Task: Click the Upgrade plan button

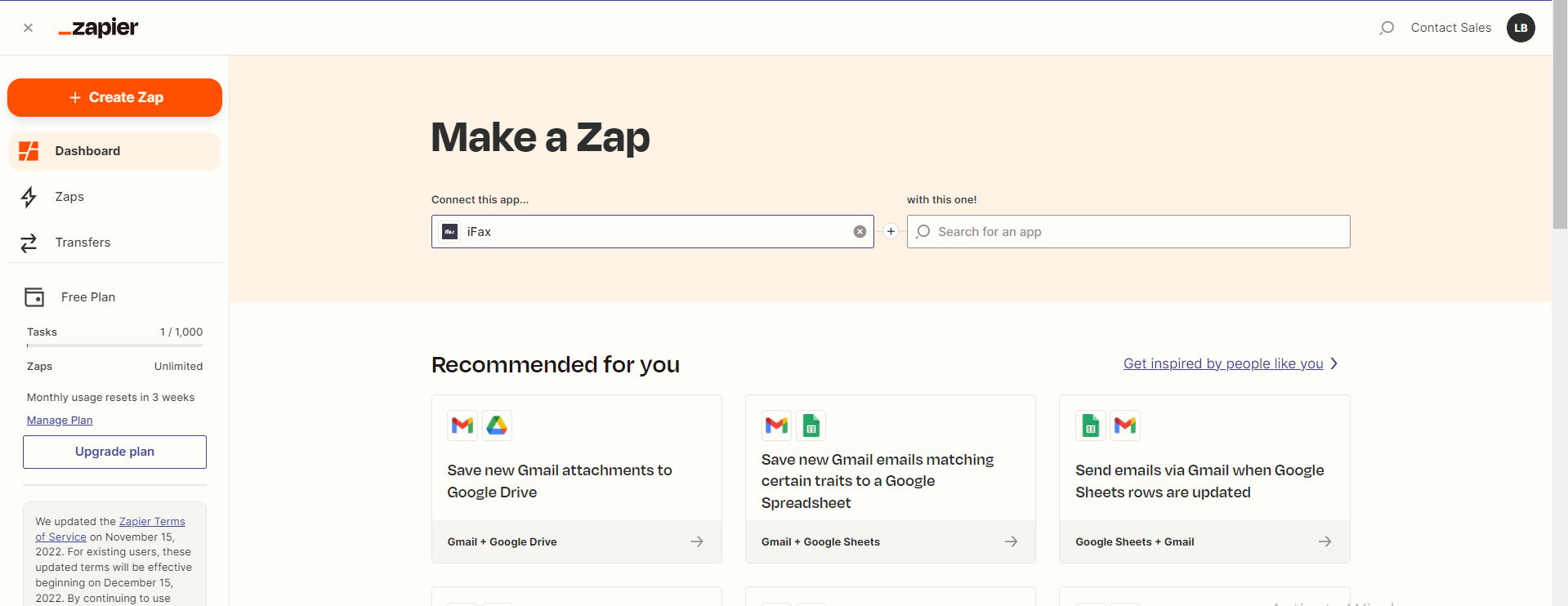Action: point(114,452)
